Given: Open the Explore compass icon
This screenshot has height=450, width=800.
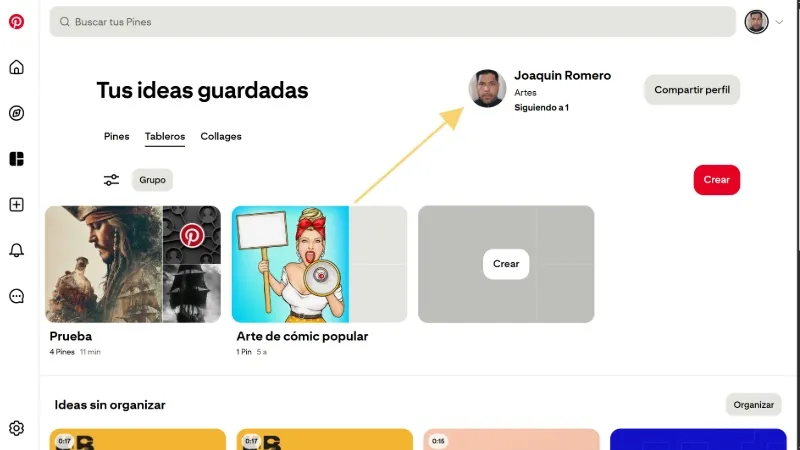Looking at the screenshot, I should pyautogui.click(x=16, y=113).
